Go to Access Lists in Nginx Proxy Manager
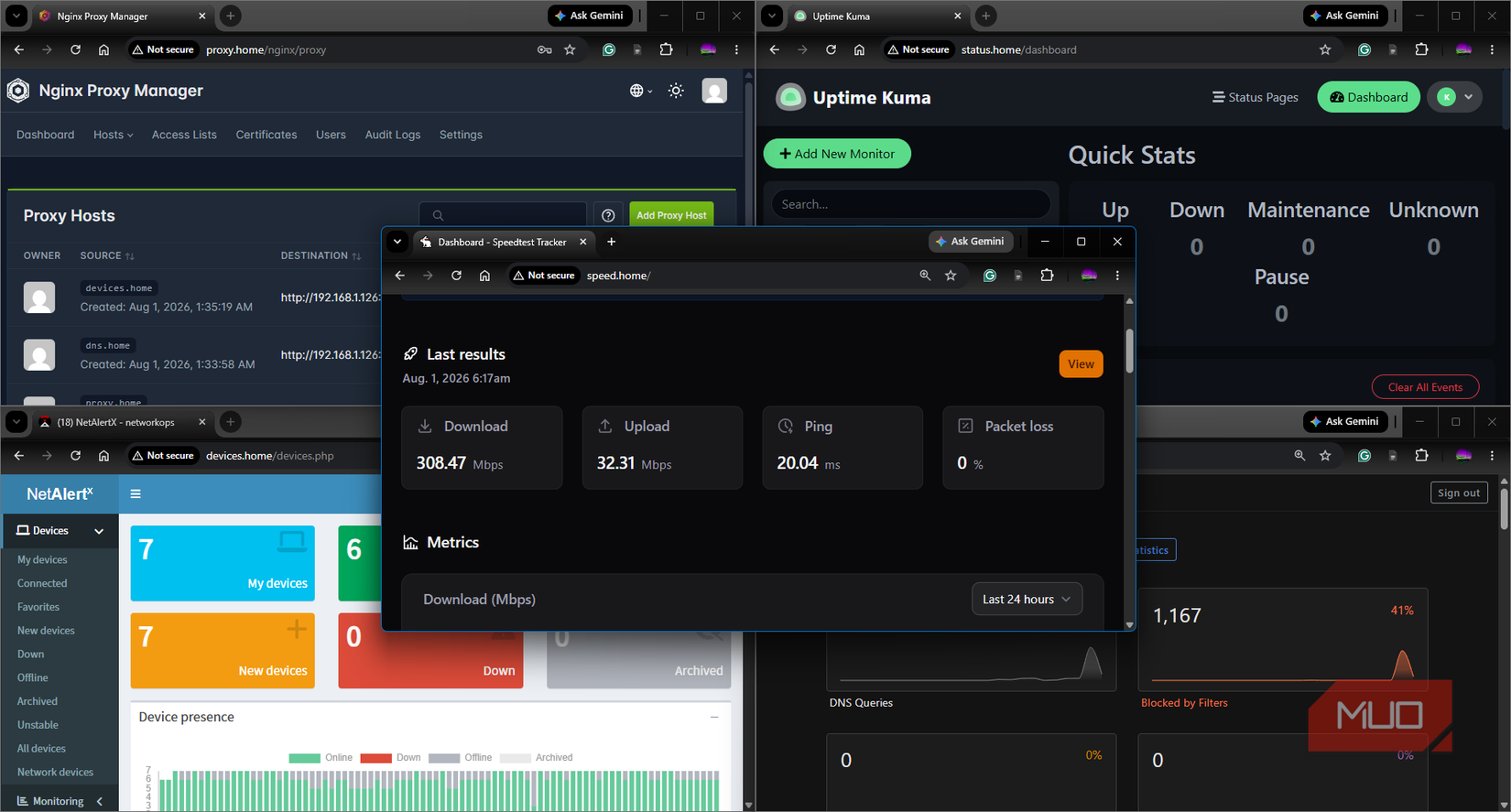The width and height of the screenshot is (1511, 812). [184, 135]
